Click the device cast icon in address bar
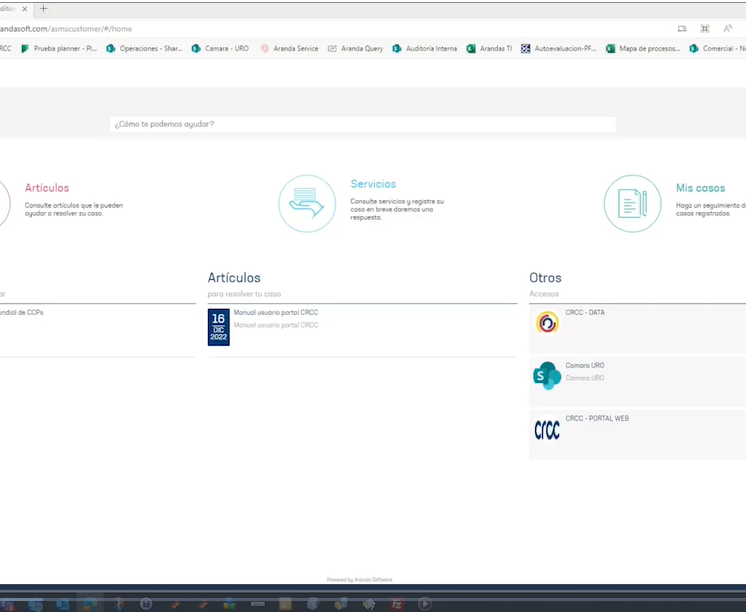 682,29
